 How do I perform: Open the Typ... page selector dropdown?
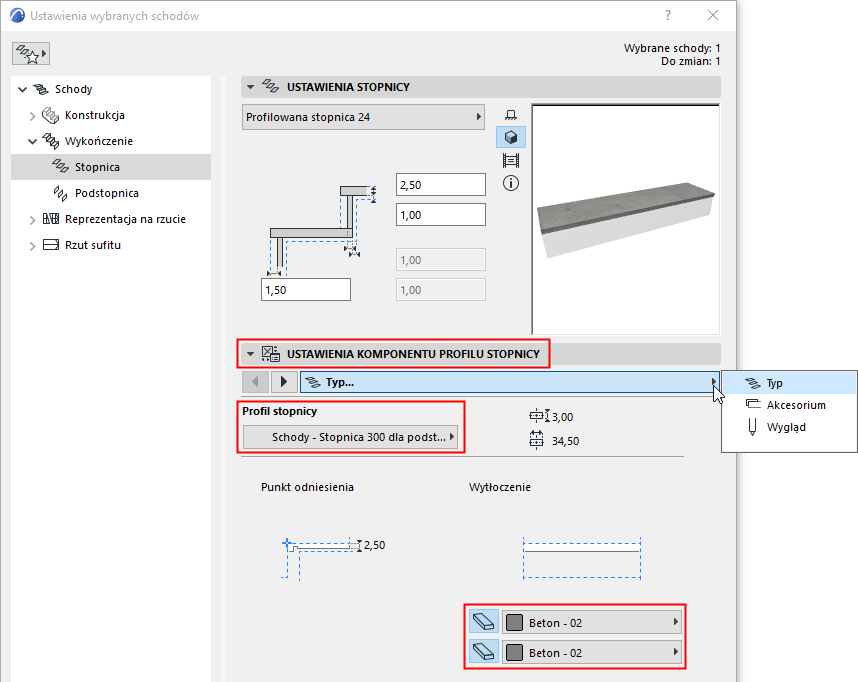[x=509, y=382]
